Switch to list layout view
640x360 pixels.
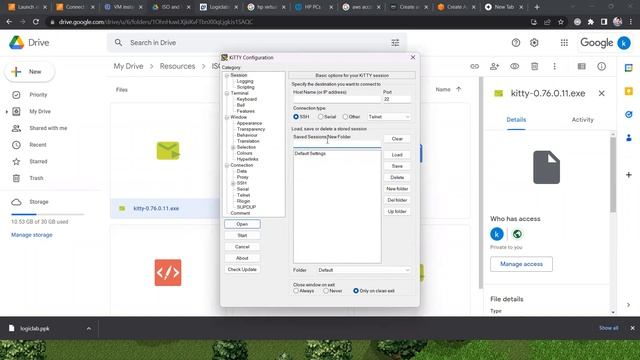581,66
